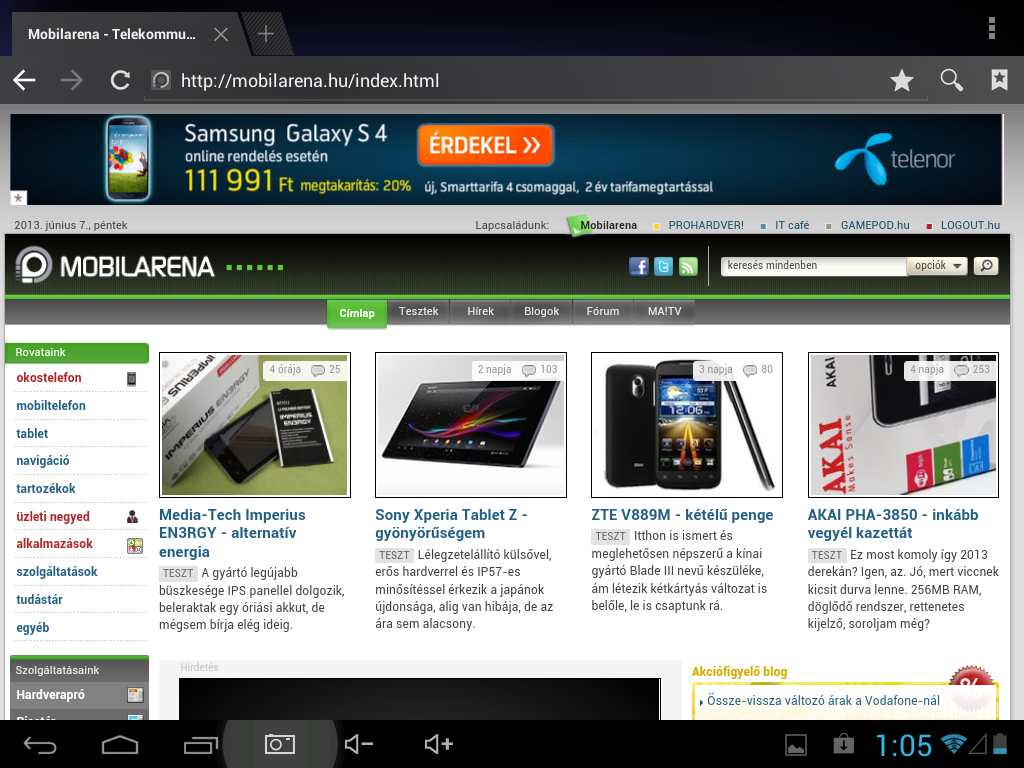The image size is (1024, 768).
Task: Tap the Android home button
Action: (x=120, y=744)
